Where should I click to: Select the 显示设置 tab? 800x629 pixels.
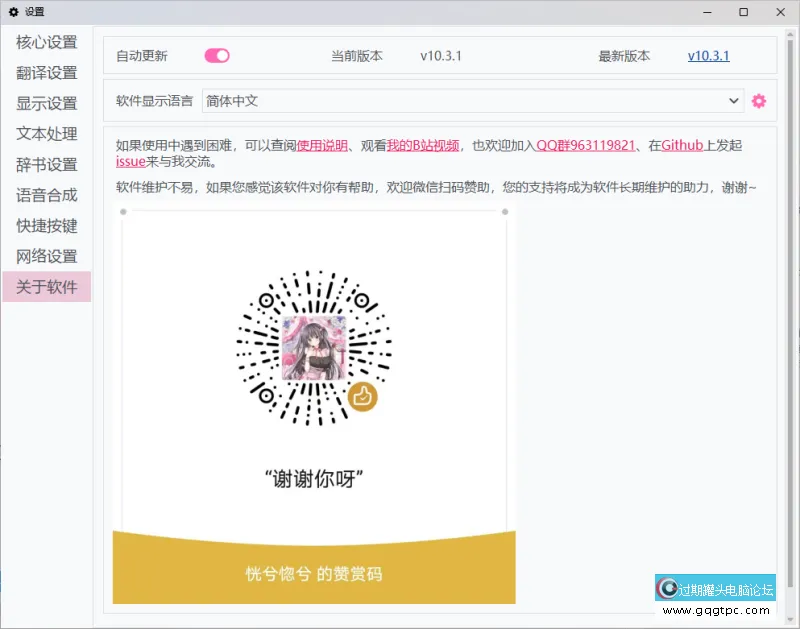47,103
